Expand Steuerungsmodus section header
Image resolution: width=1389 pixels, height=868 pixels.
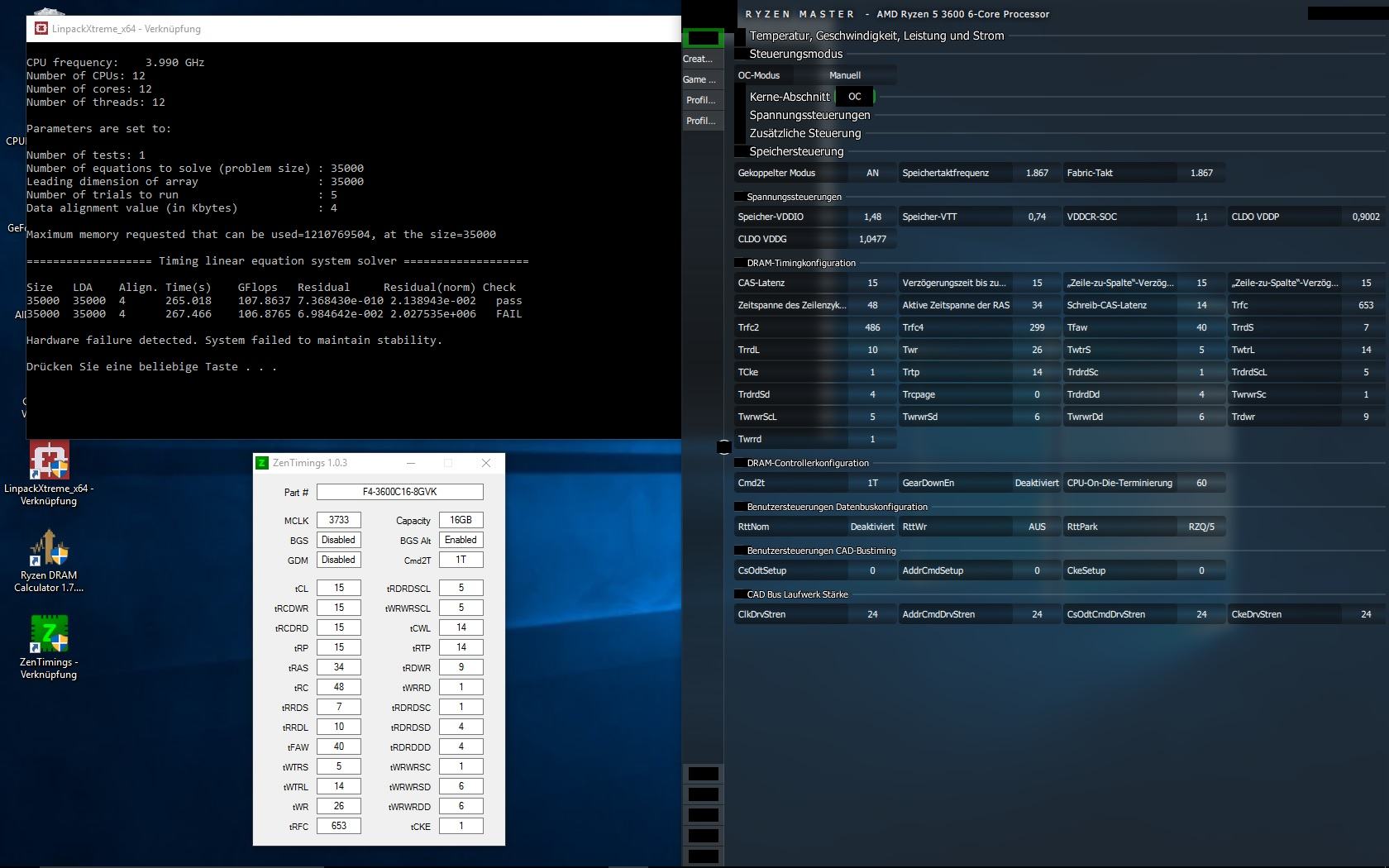795,54
